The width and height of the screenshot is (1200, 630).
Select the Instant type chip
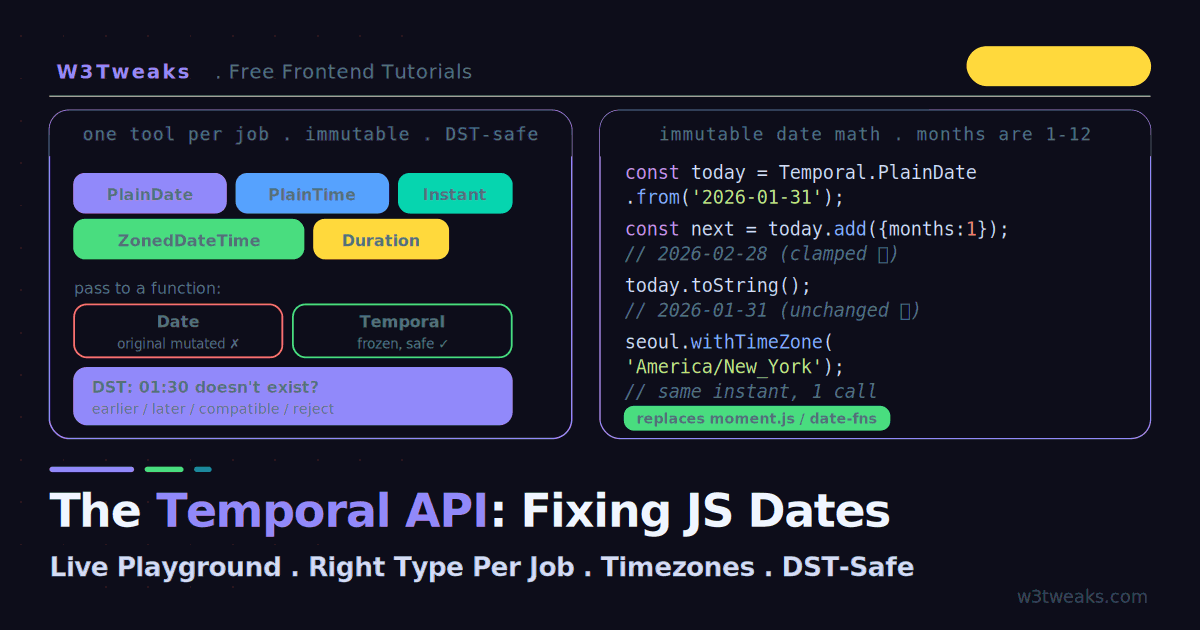[455, 194]
